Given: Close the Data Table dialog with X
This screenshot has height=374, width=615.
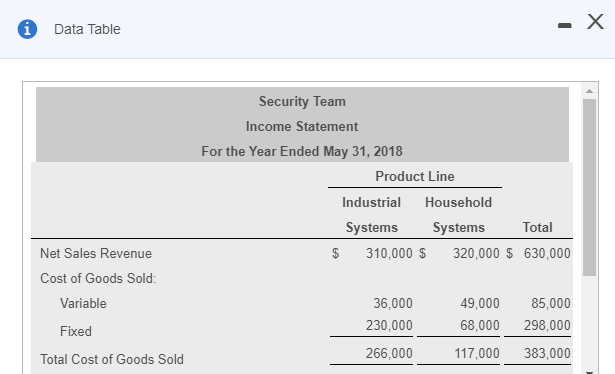Looking at the screenshot, I should click(595, 22).
